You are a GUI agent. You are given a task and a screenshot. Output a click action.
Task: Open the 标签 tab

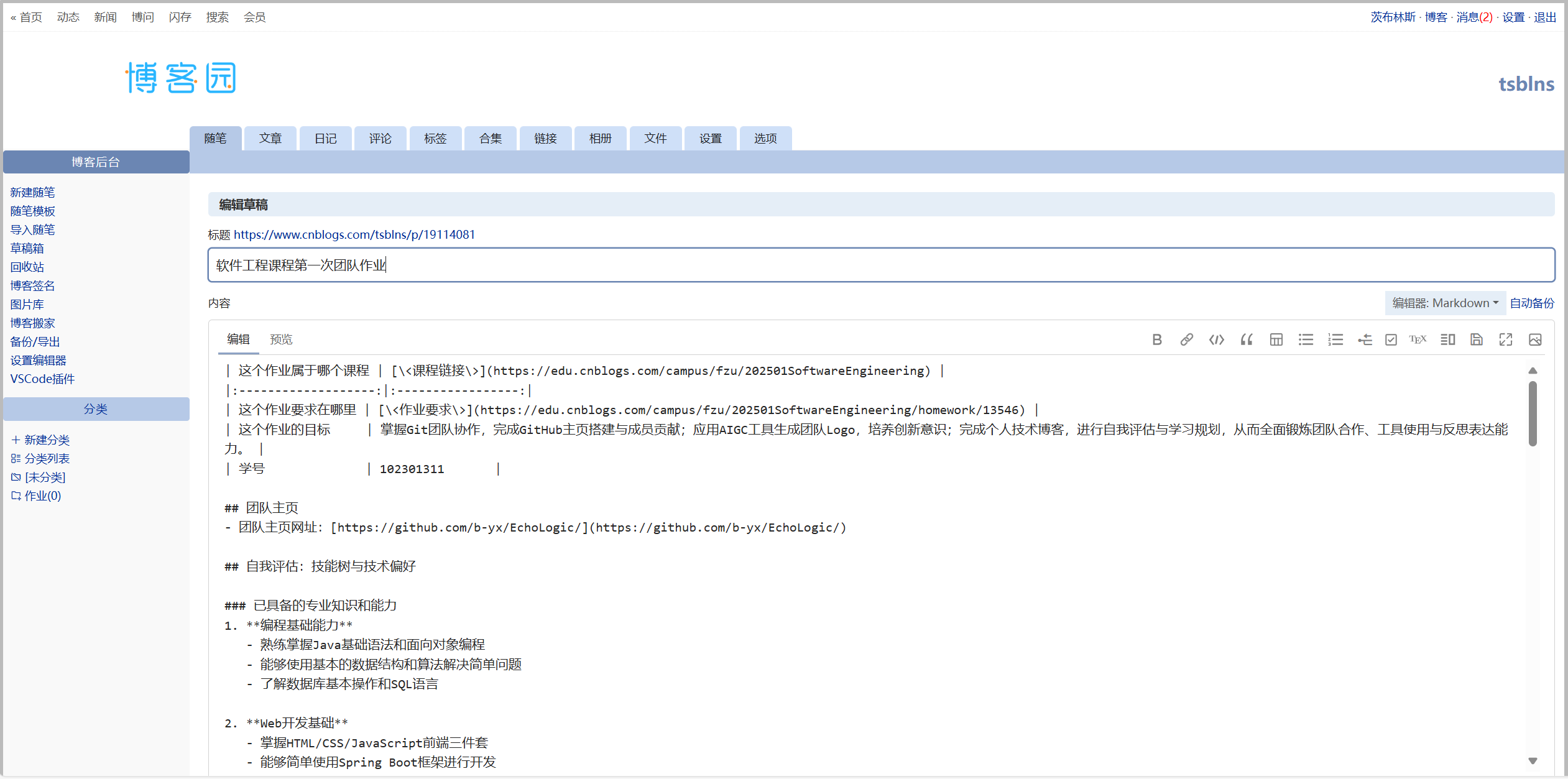point(435,139)
